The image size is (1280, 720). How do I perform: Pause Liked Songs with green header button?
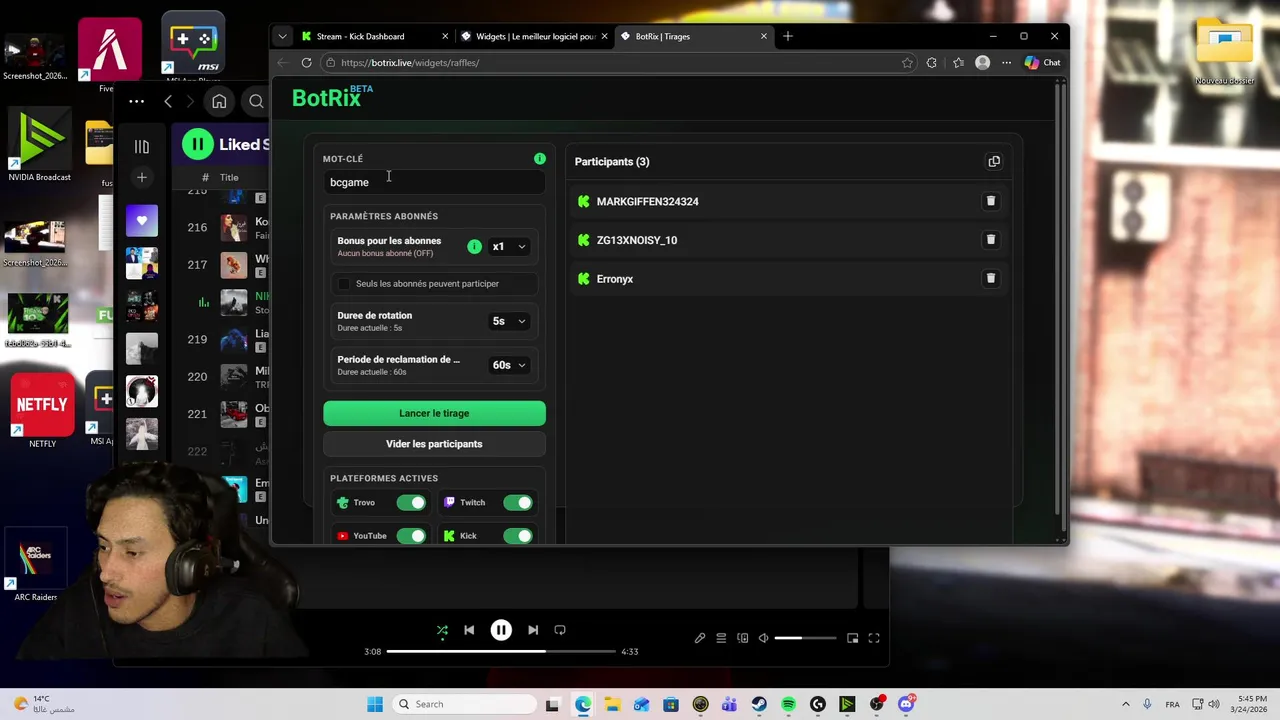pyautogui.click(x=198, y=144)
